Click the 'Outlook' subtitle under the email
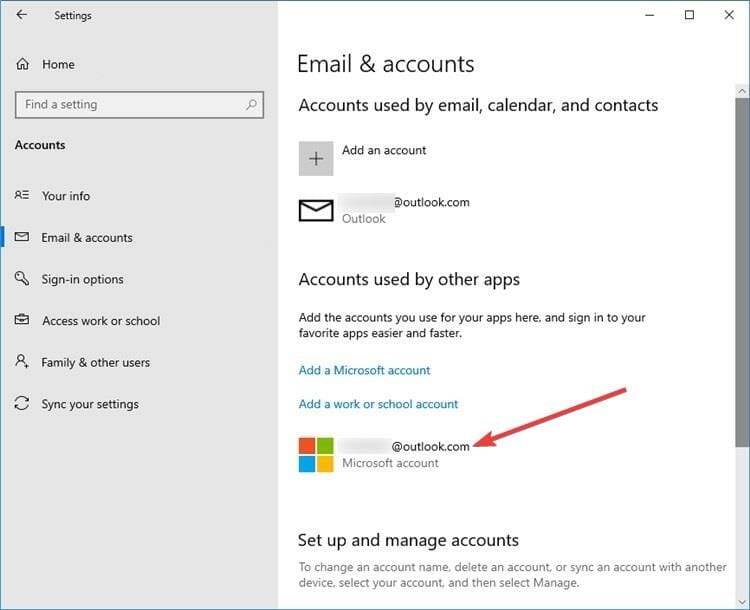The width and height of the screenshot is (750, 610). [364, 219]
